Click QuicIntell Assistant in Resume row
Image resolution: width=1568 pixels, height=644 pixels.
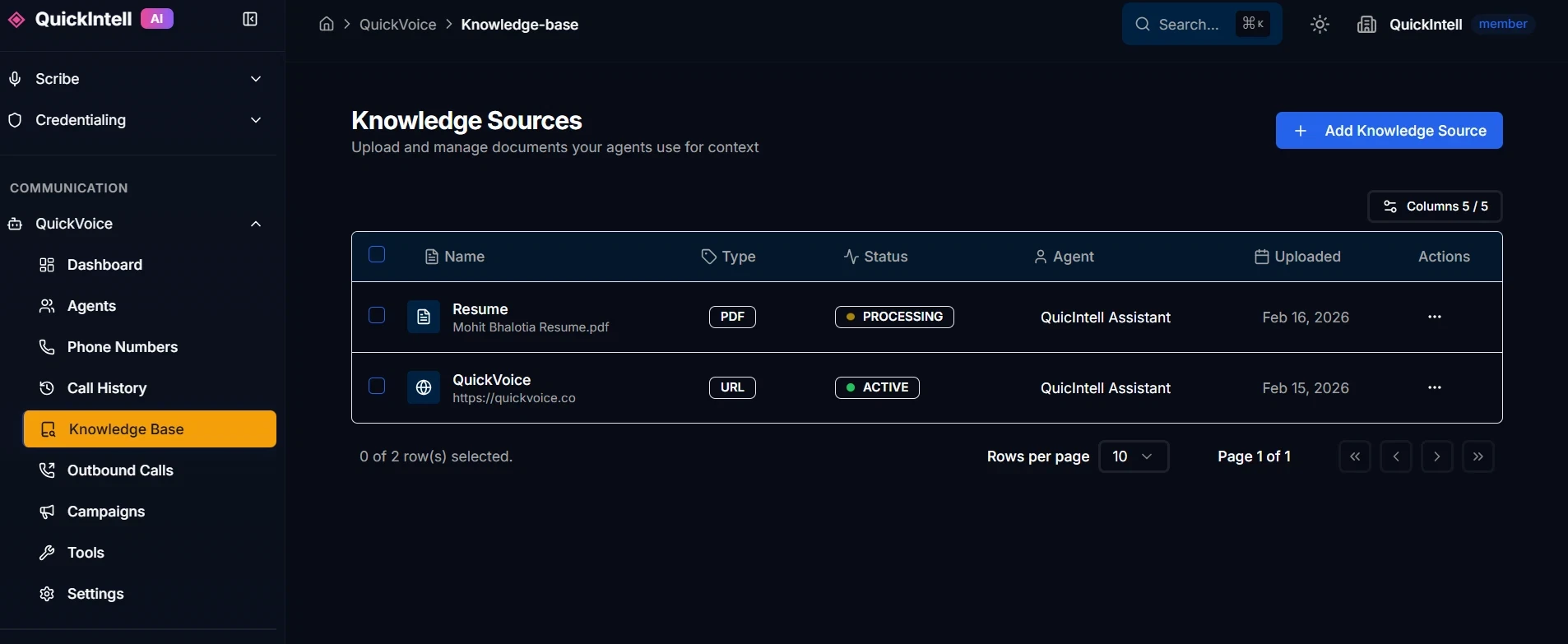(1106, 317)
